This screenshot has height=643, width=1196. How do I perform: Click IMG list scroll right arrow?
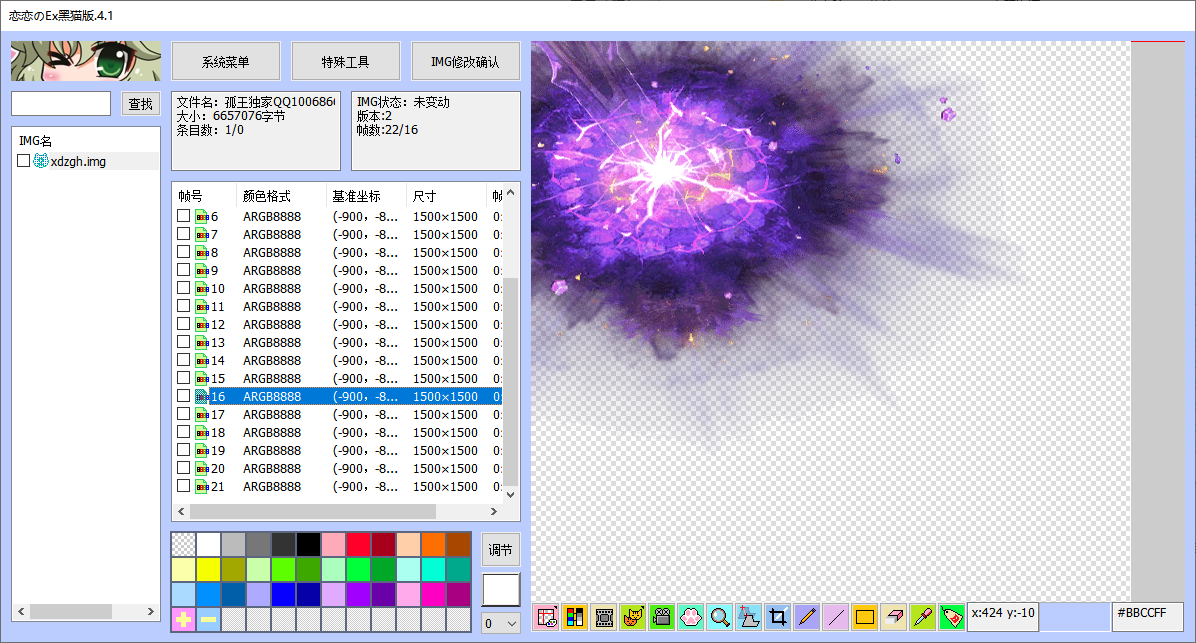click(150, 612)
